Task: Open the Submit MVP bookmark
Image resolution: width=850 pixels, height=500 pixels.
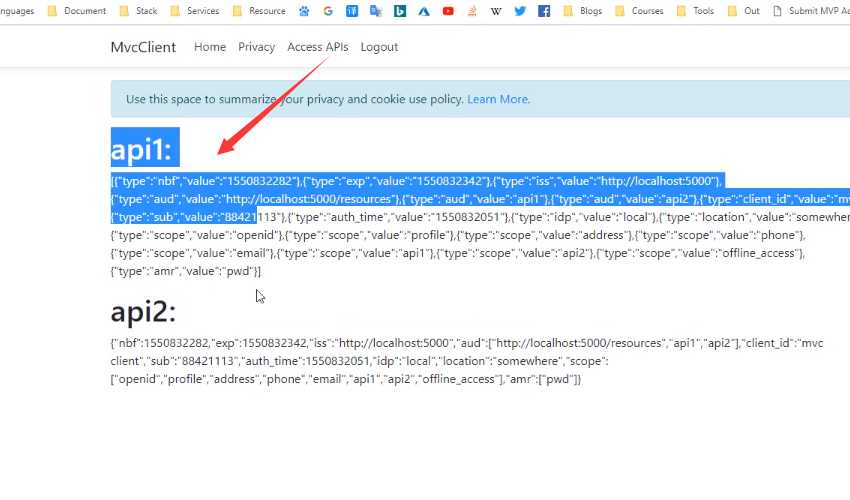Action: [x=811, y=11]
